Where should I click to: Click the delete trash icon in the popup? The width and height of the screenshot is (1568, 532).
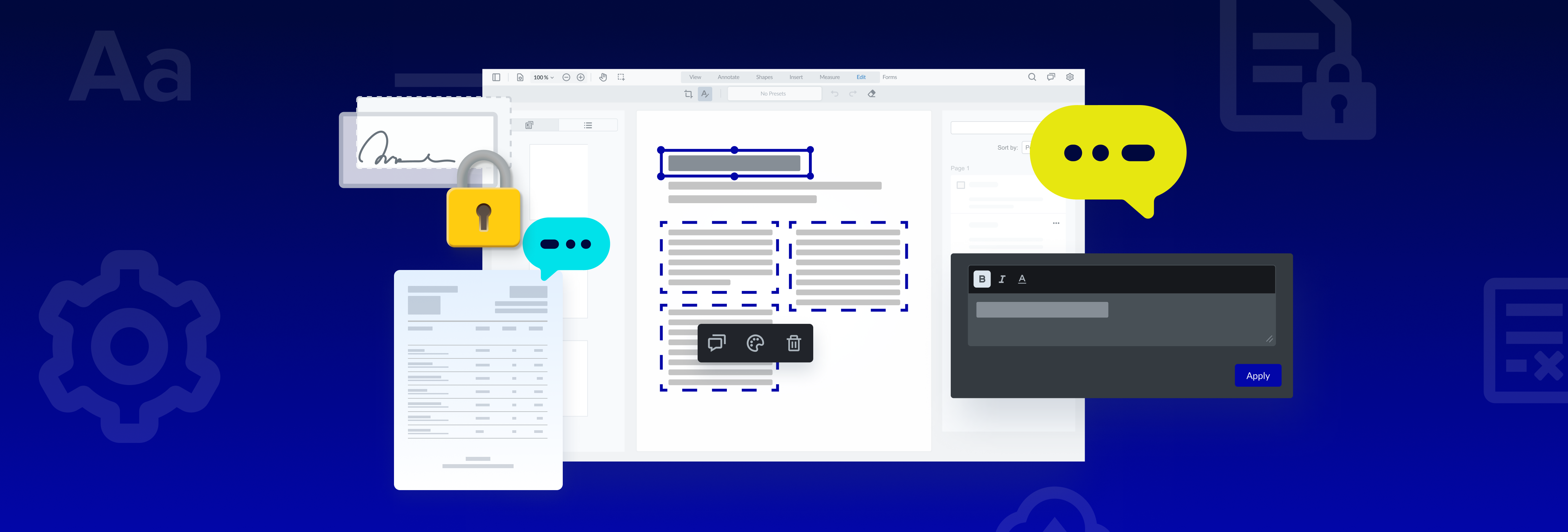pos(793,343)
